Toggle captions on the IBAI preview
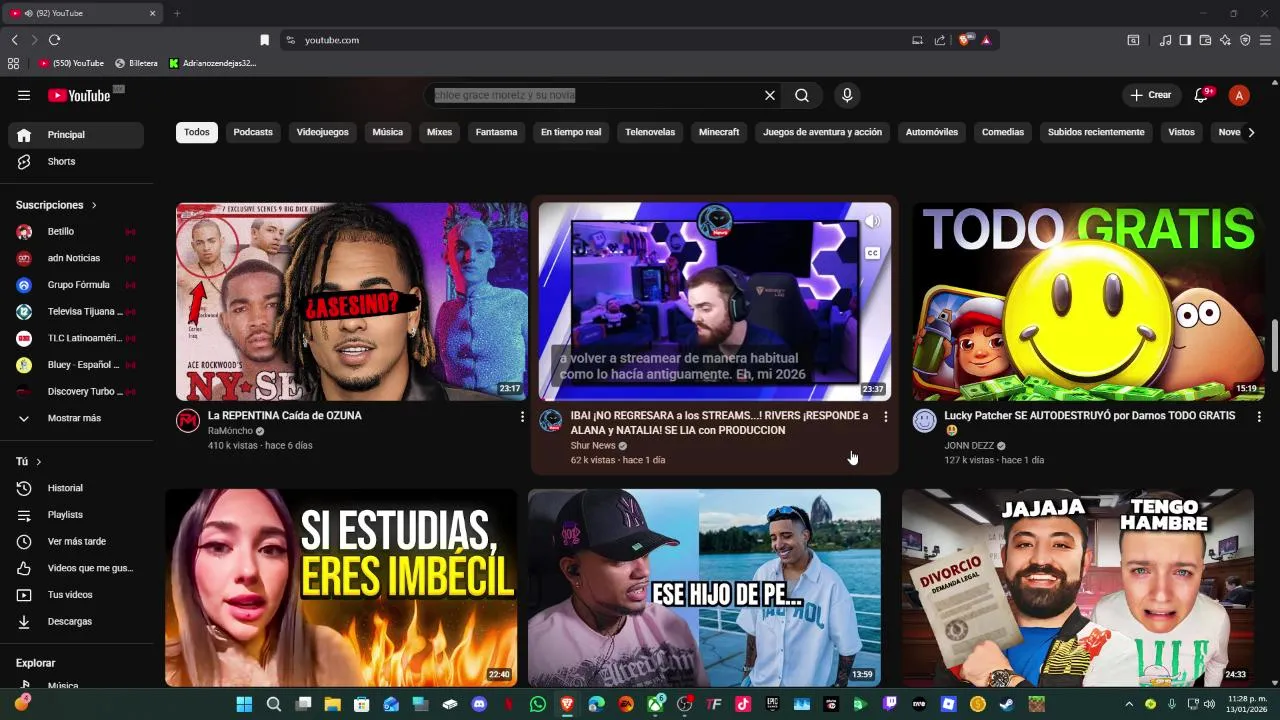 (x=872, y=253)
